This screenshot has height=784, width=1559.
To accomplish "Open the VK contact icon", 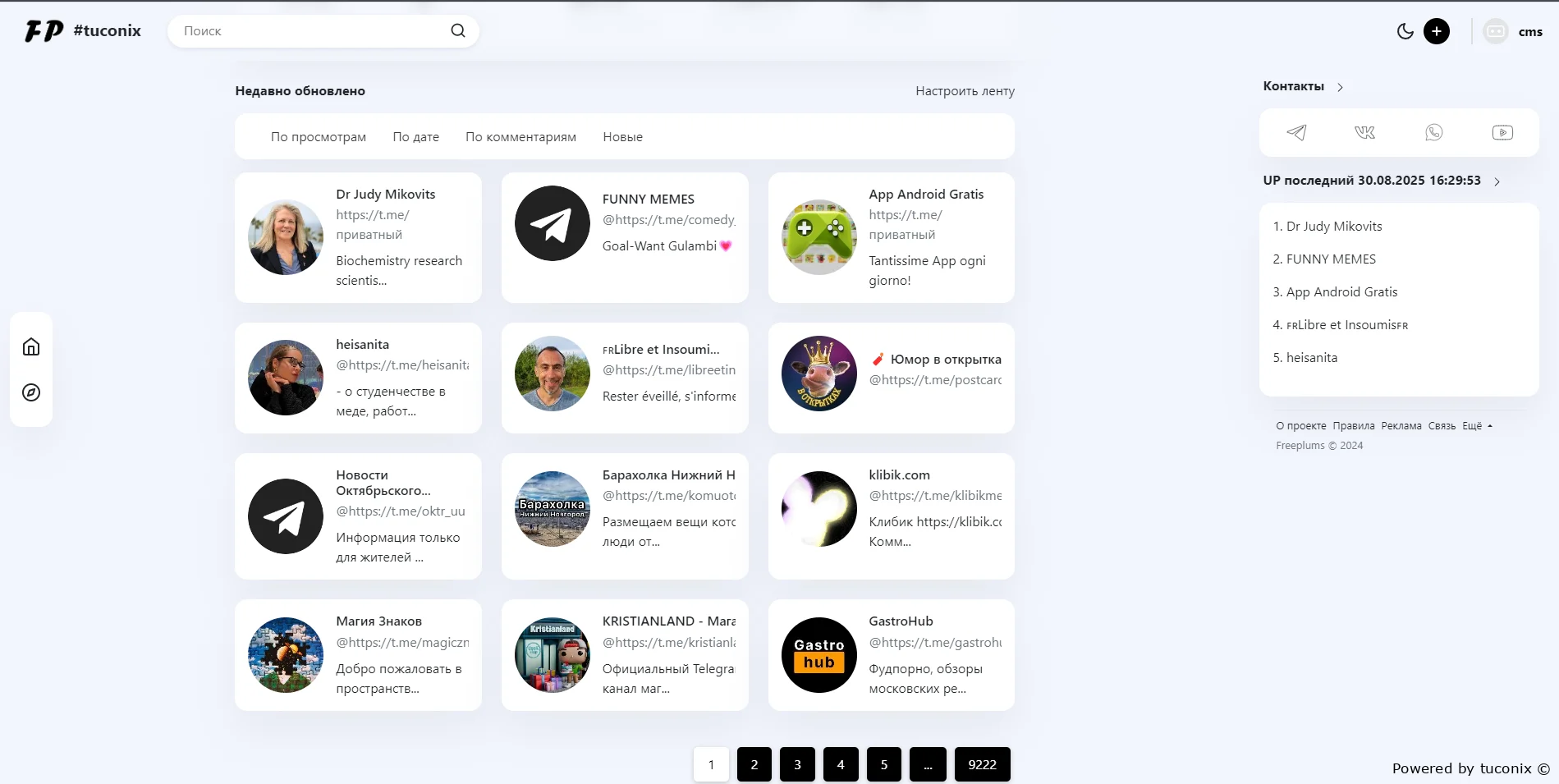I will coord(1364,133).
